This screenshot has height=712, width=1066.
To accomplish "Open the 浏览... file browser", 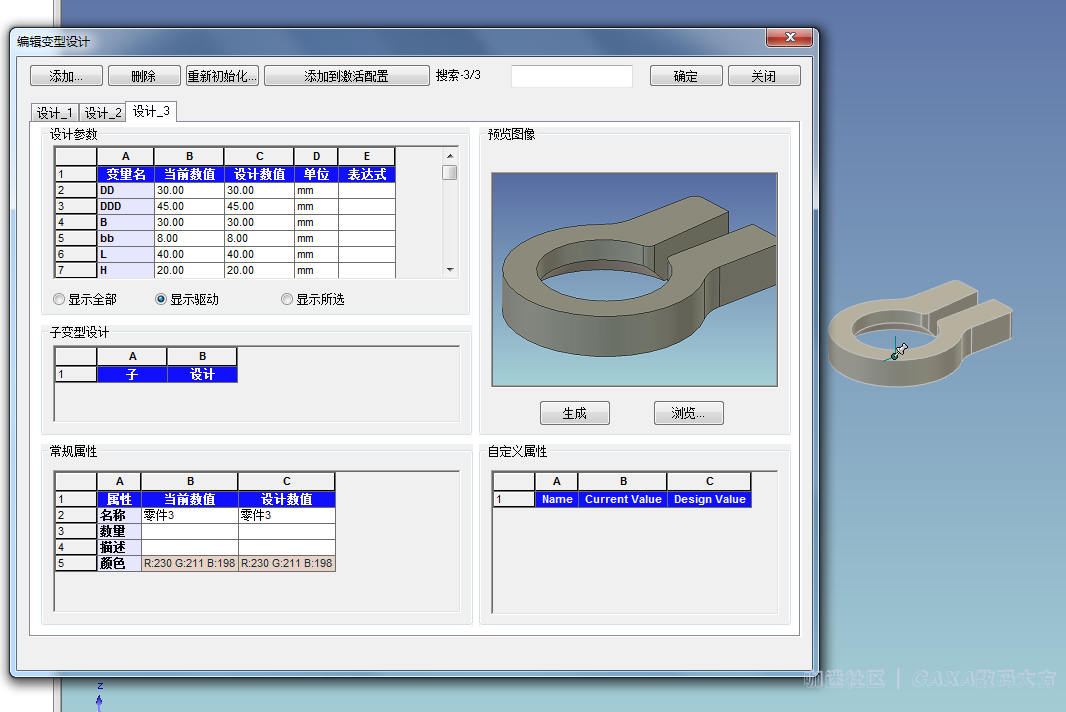I will coord(688,413).
